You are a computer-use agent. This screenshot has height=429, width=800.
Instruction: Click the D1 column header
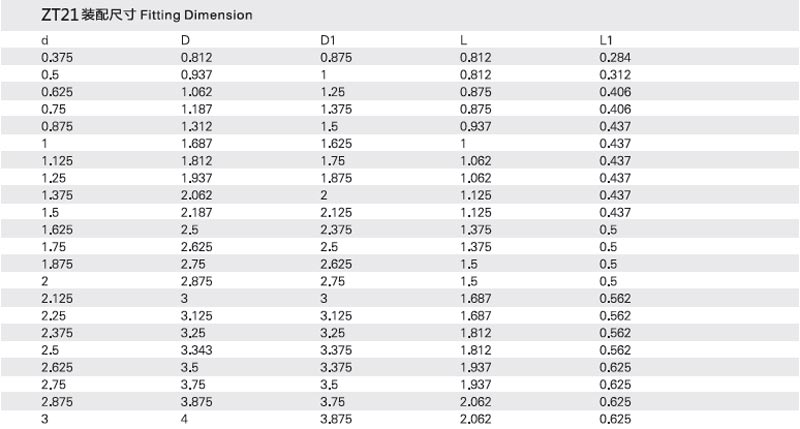[x=327, y=40]
